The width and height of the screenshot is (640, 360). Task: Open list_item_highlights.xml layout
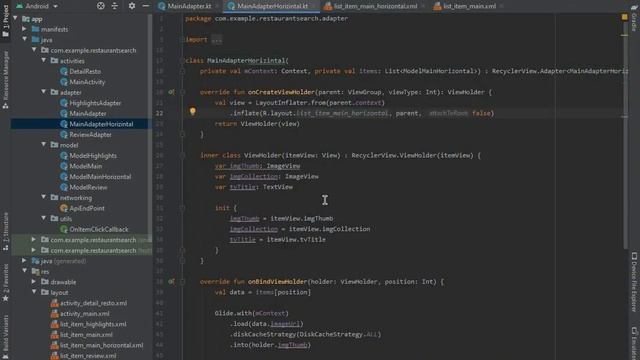[x=93, y=324]
